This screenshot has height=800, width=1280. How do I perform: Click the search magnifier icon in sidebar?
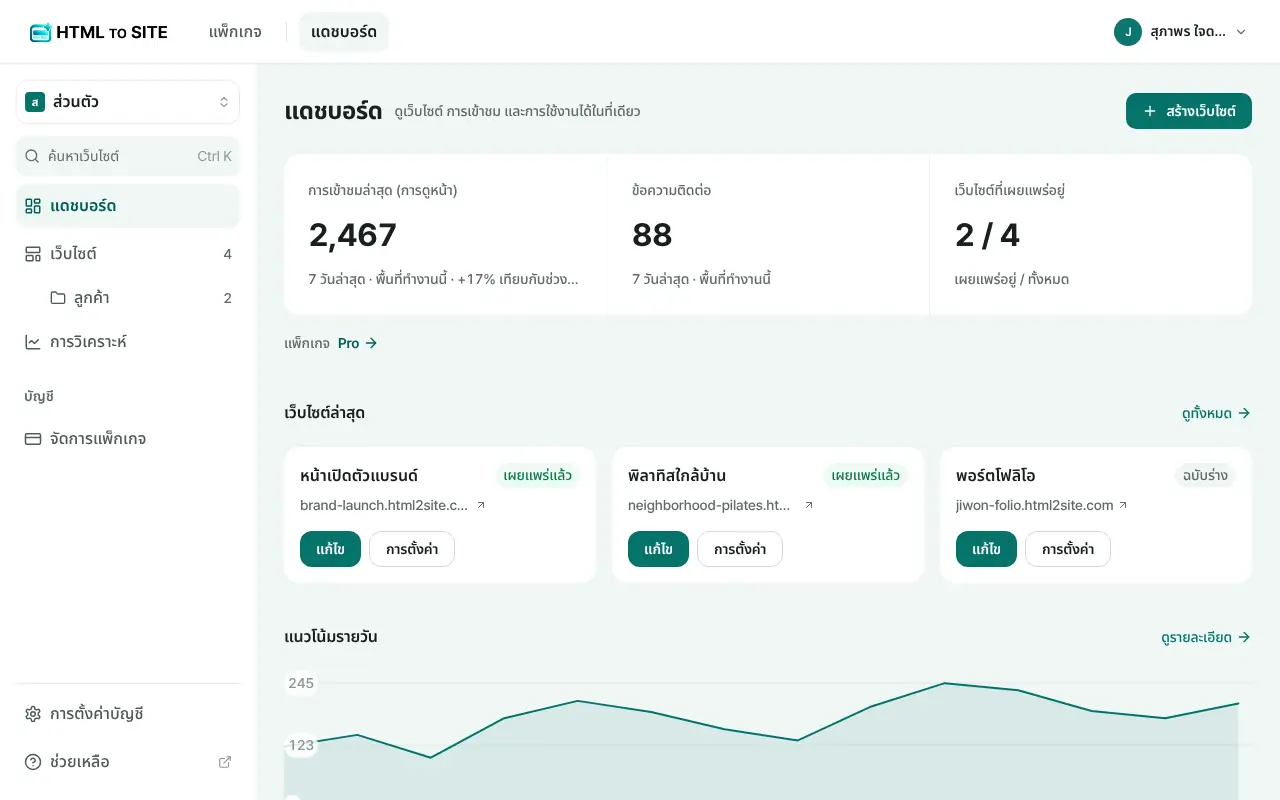pos(32,156)
